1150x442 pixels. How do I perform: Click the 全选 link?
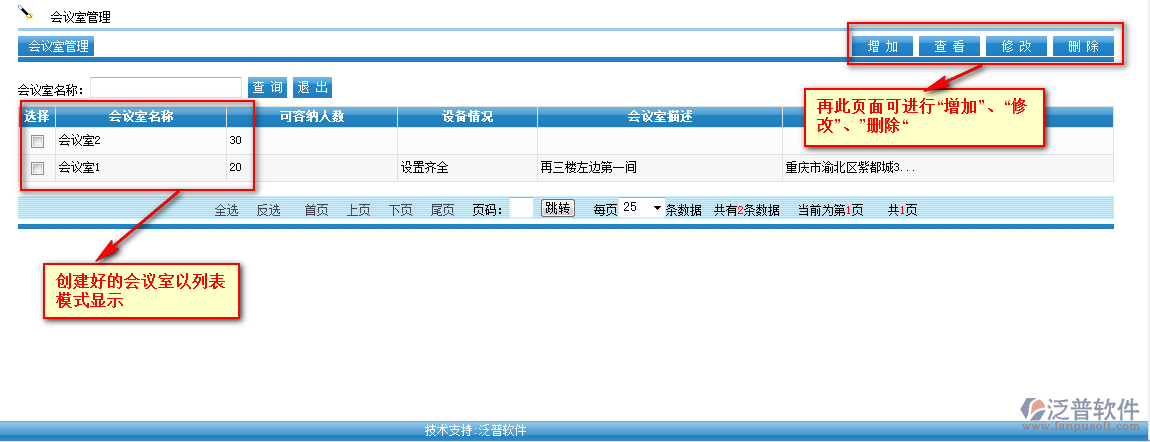[226, 210]
